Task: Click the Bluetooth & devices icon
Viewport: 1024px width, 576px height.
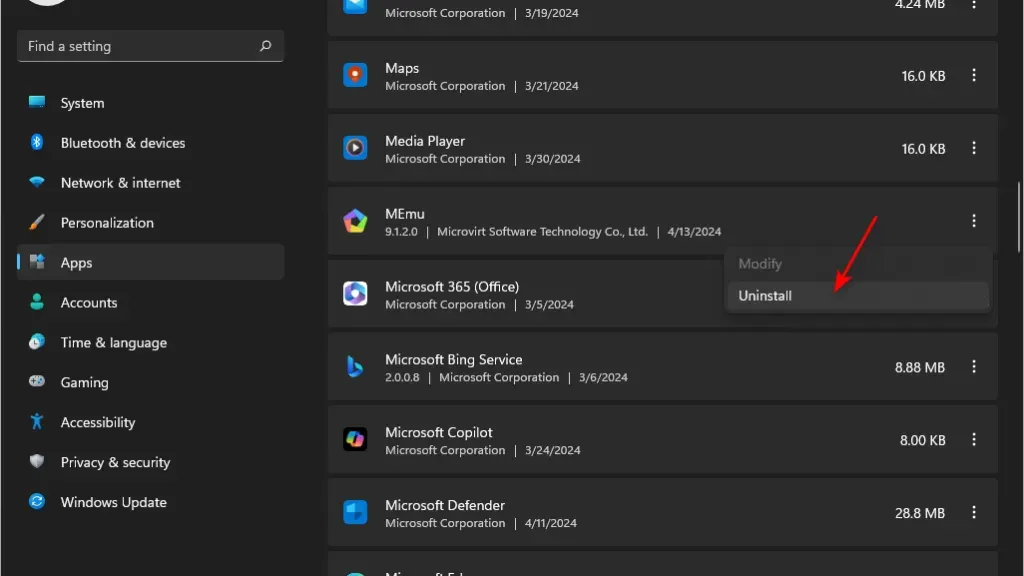Action: pos(37,142)
